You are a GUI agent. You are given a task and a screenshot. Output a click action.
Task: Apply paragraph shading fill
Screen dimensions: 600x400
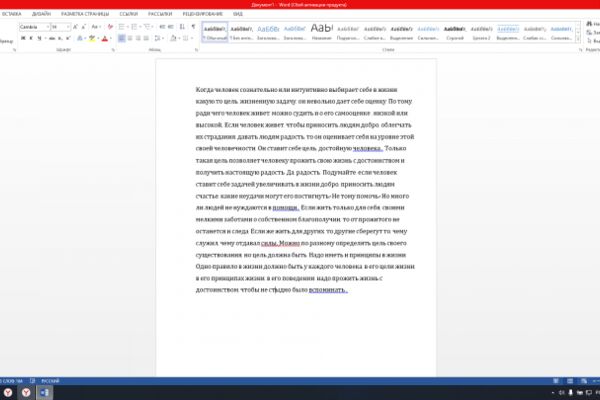point(173,38)
